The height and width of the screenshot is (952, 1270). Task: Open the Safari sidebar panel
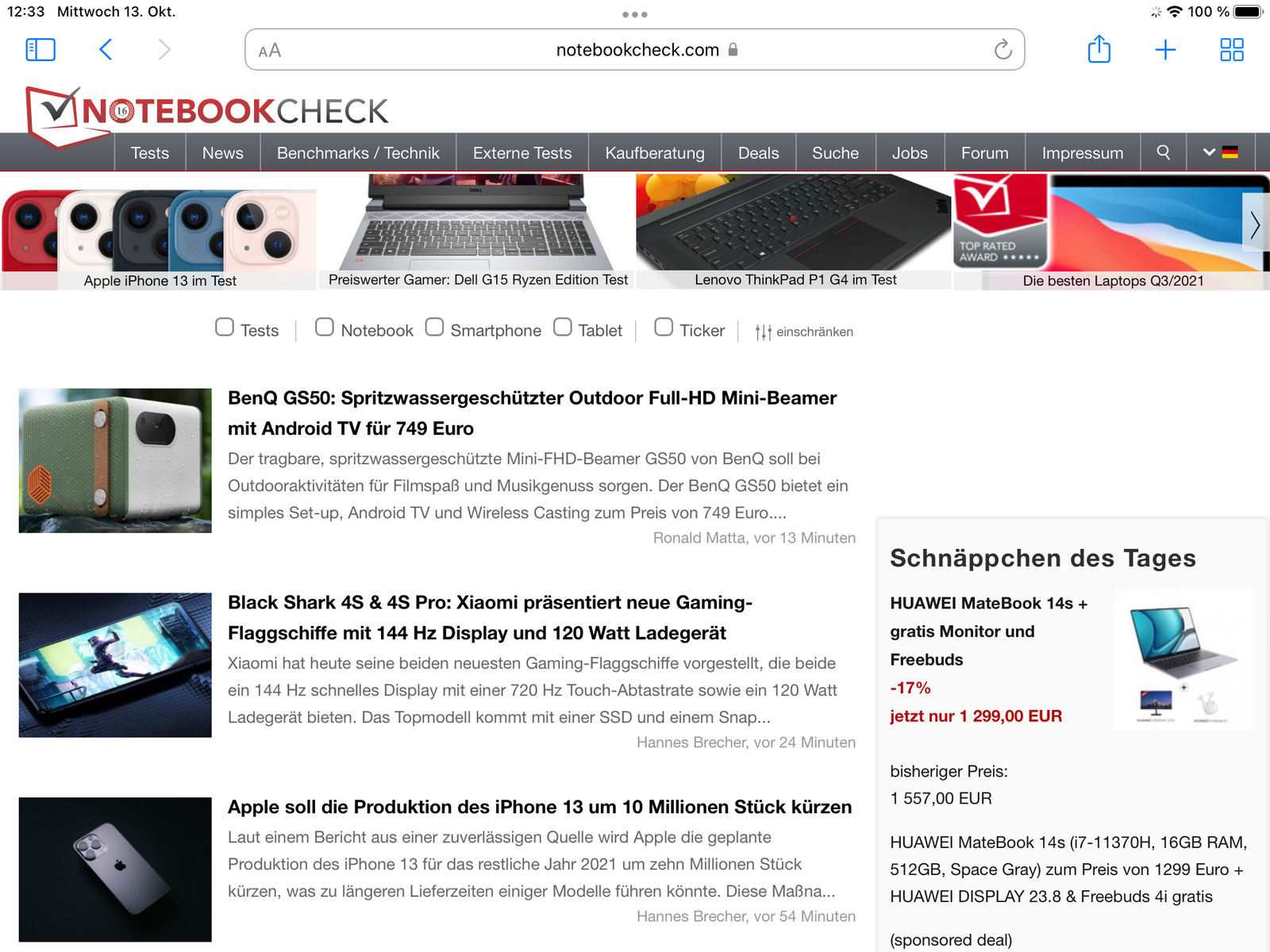[40, 50]
